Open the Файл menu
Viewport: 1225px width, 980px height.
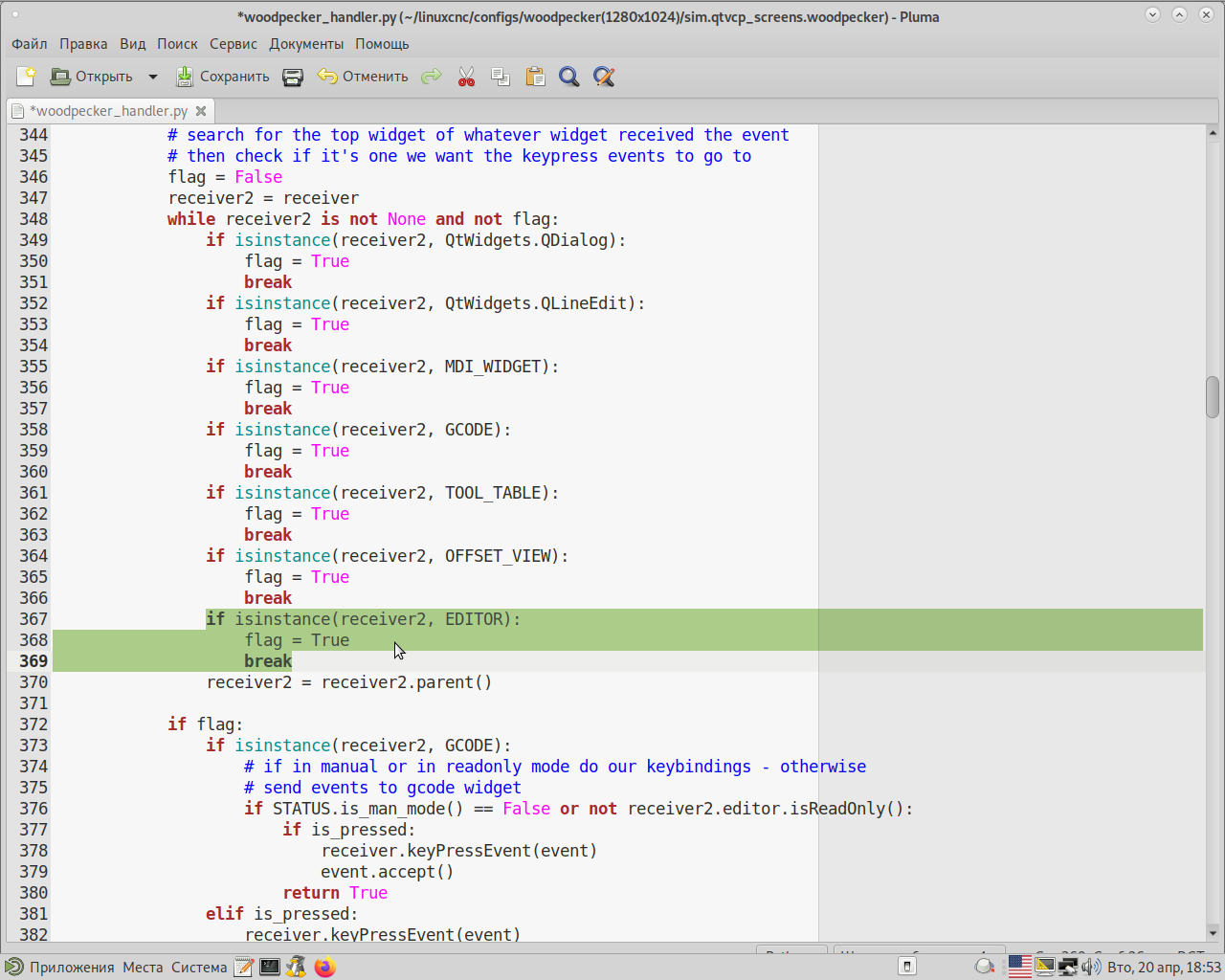(30, 44)
